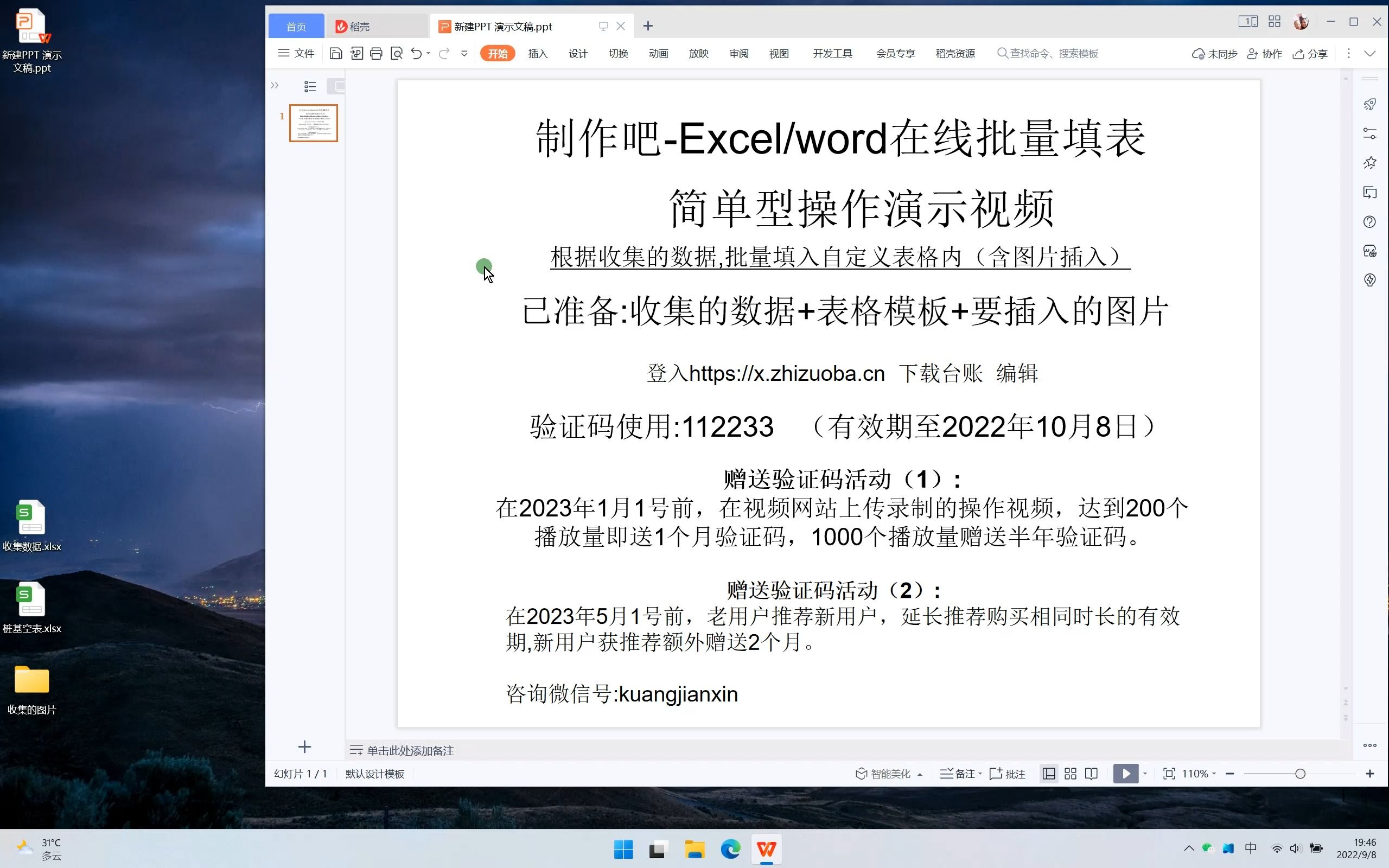Open the 开发工具 ribbon tab

[832, 53]
